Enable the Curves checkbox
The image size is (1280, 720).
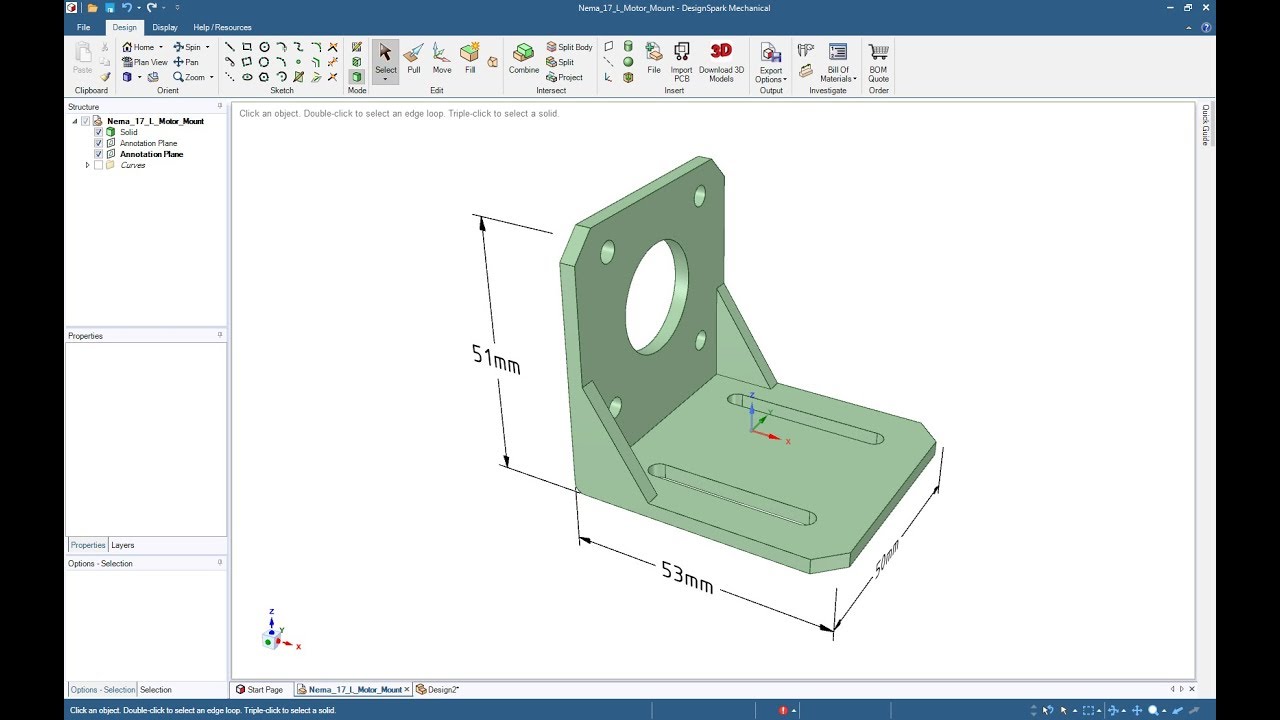(x=98, y=165)
